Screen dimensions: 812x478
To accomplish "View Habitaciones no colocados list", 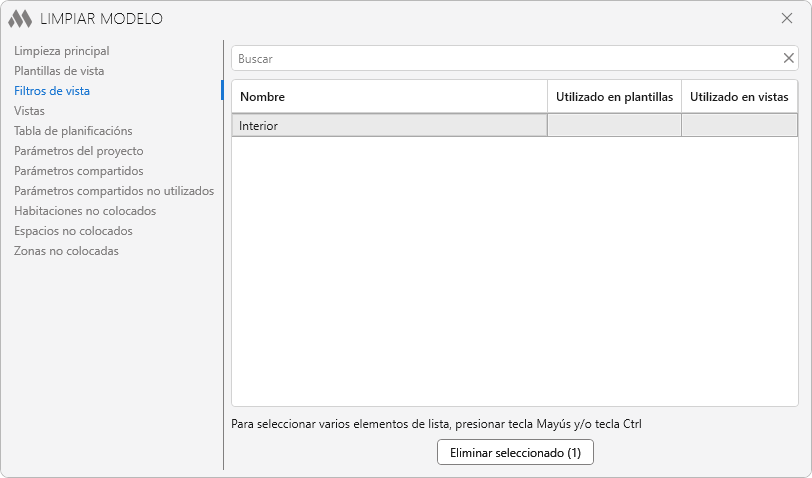I will [85, 211].
